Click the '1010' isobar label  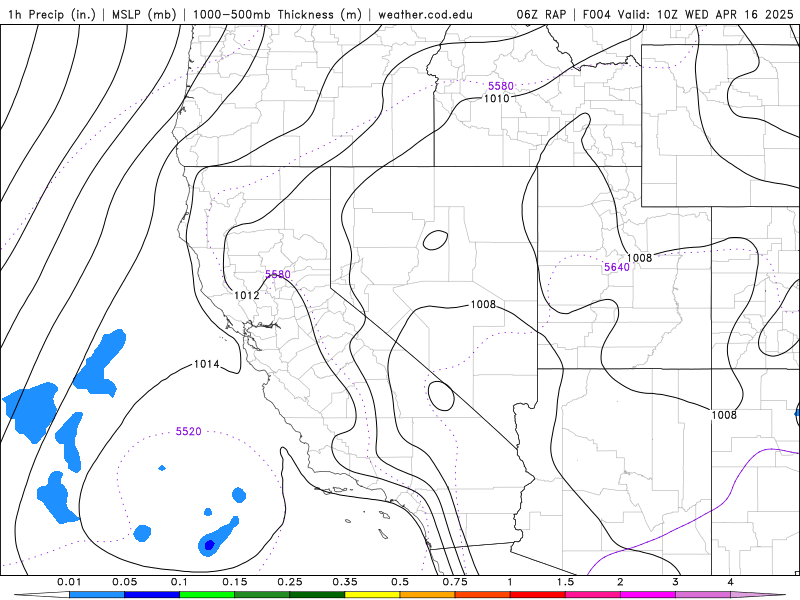[496, 98]
